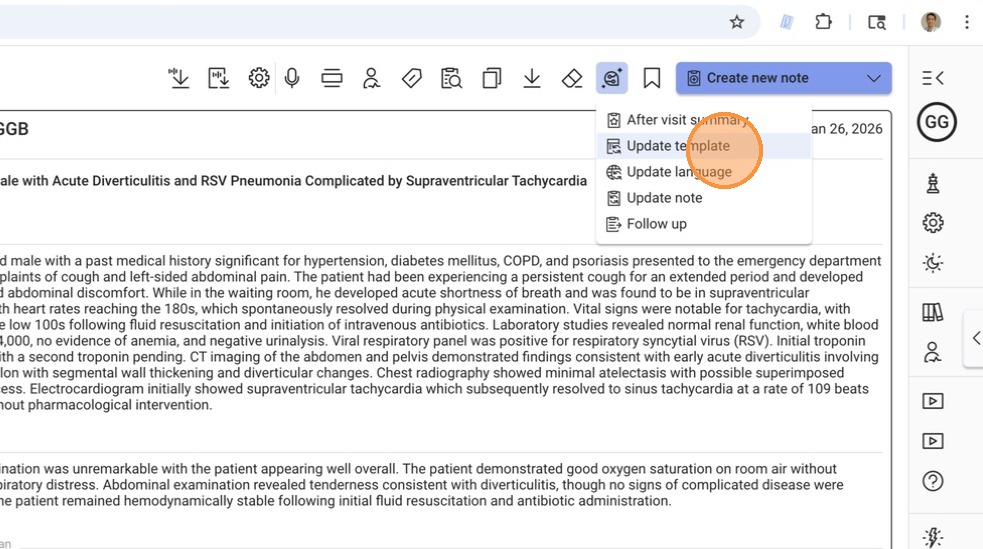Download the note with the arrow icon
The image size is (983, 549).
[x=532, y=78]
